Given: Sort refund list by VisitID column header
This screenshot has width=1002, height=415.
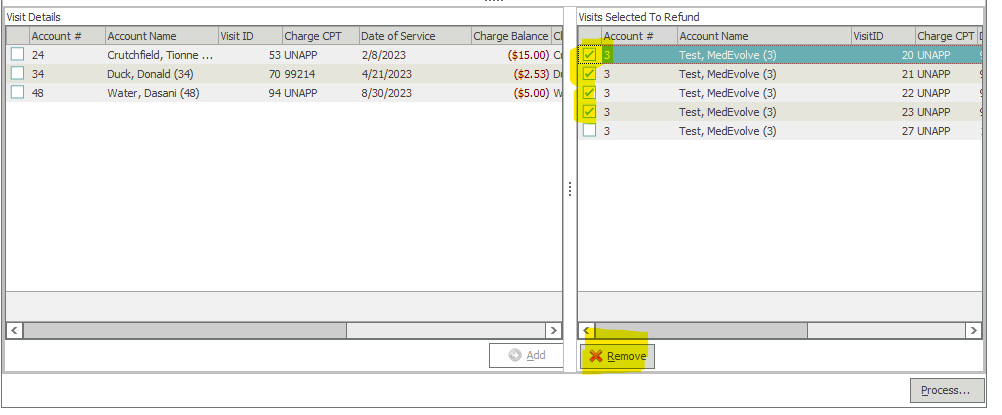Looking at the screenshot, I should (880, 36).
